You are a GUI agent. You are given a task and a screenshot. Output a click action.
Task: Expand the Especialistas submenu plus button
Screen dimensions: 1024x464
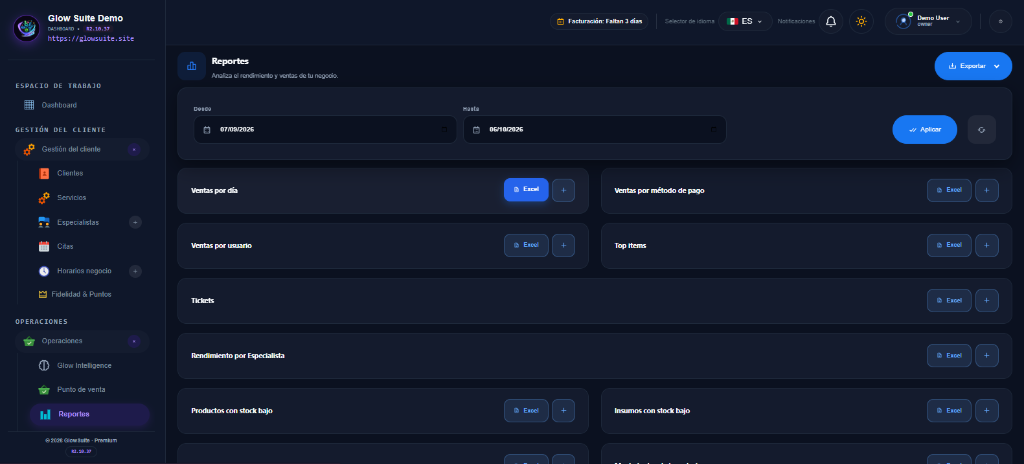[135, 222]
